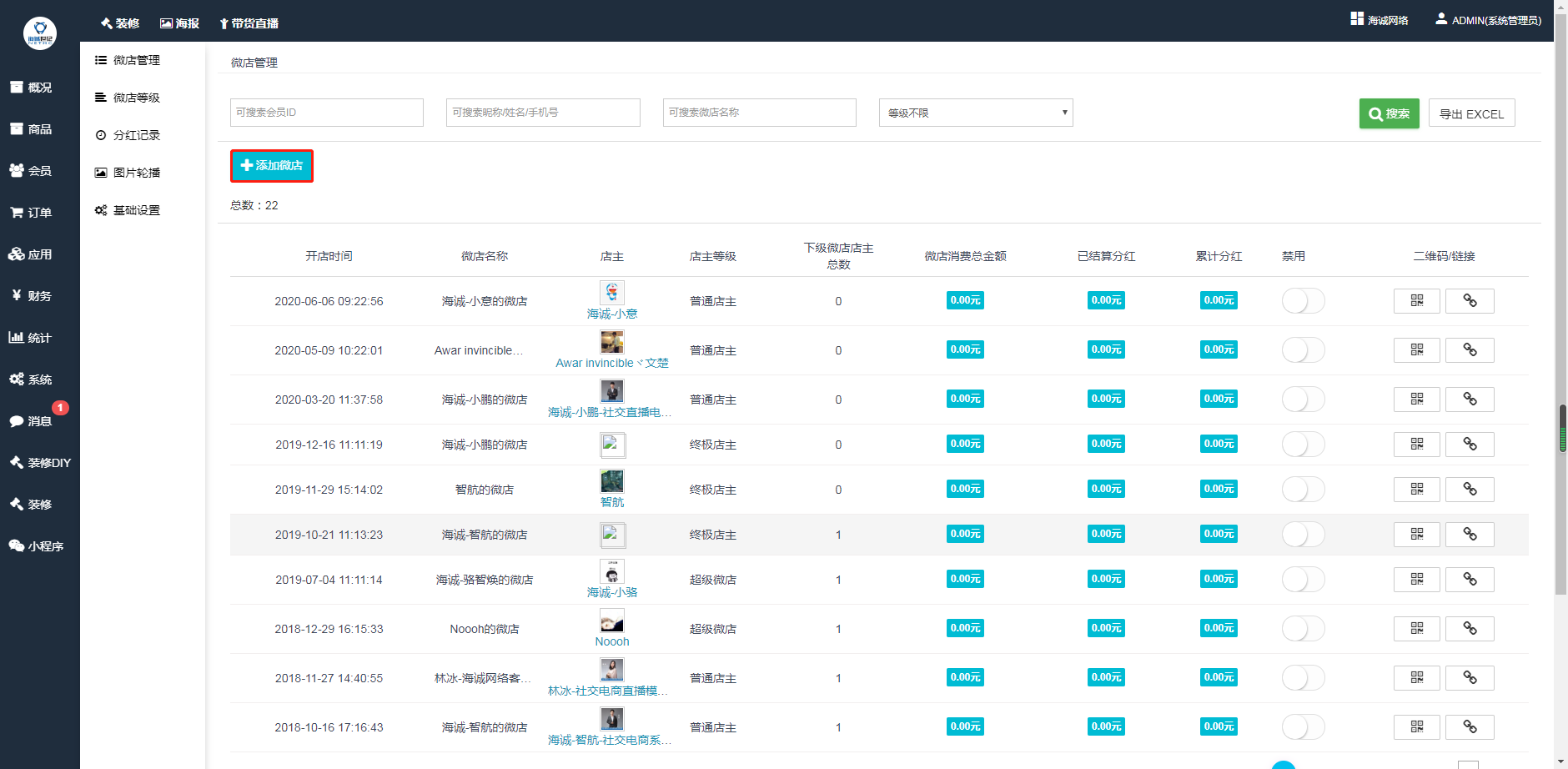Click the link icon for the 2020-05-09 row
This screenshot has height=769, width=1568.
click(1470, 350)
